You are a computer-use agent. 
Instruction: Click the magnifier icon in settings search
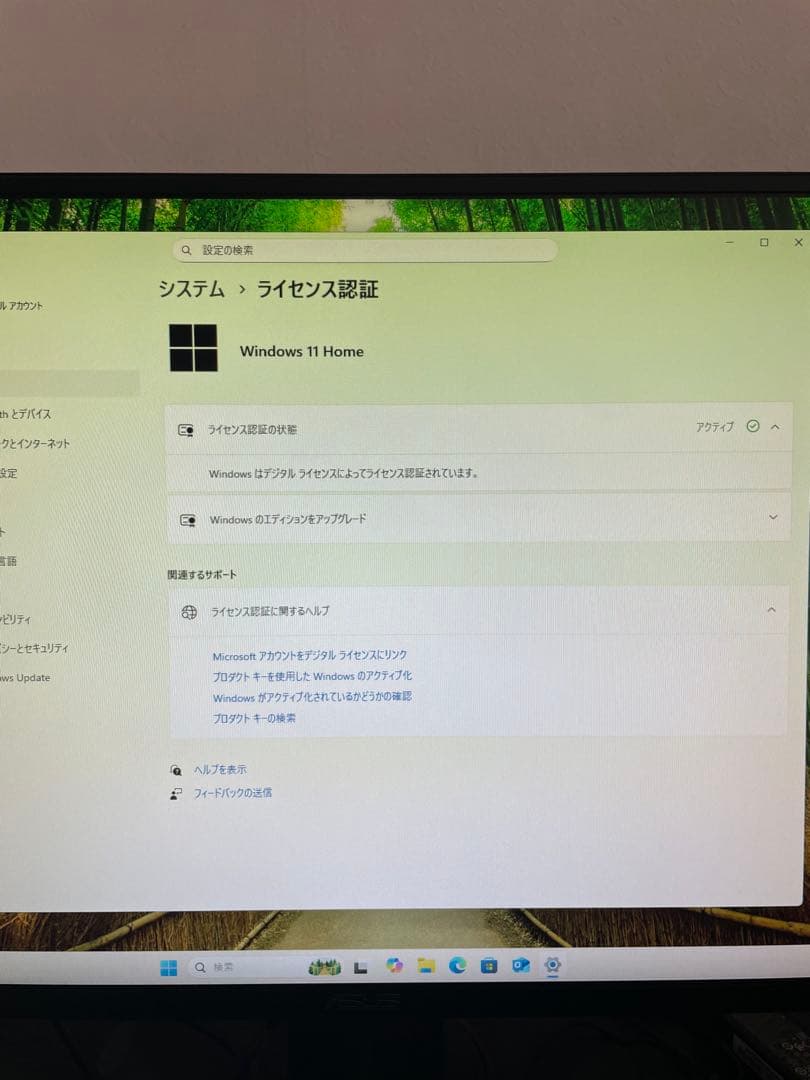[x=186, y=251]
